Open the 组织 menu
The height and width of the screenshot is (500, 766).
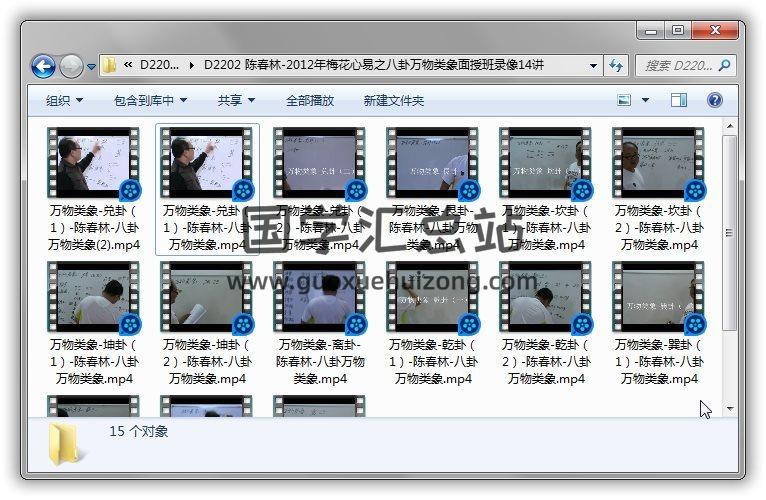64,101
